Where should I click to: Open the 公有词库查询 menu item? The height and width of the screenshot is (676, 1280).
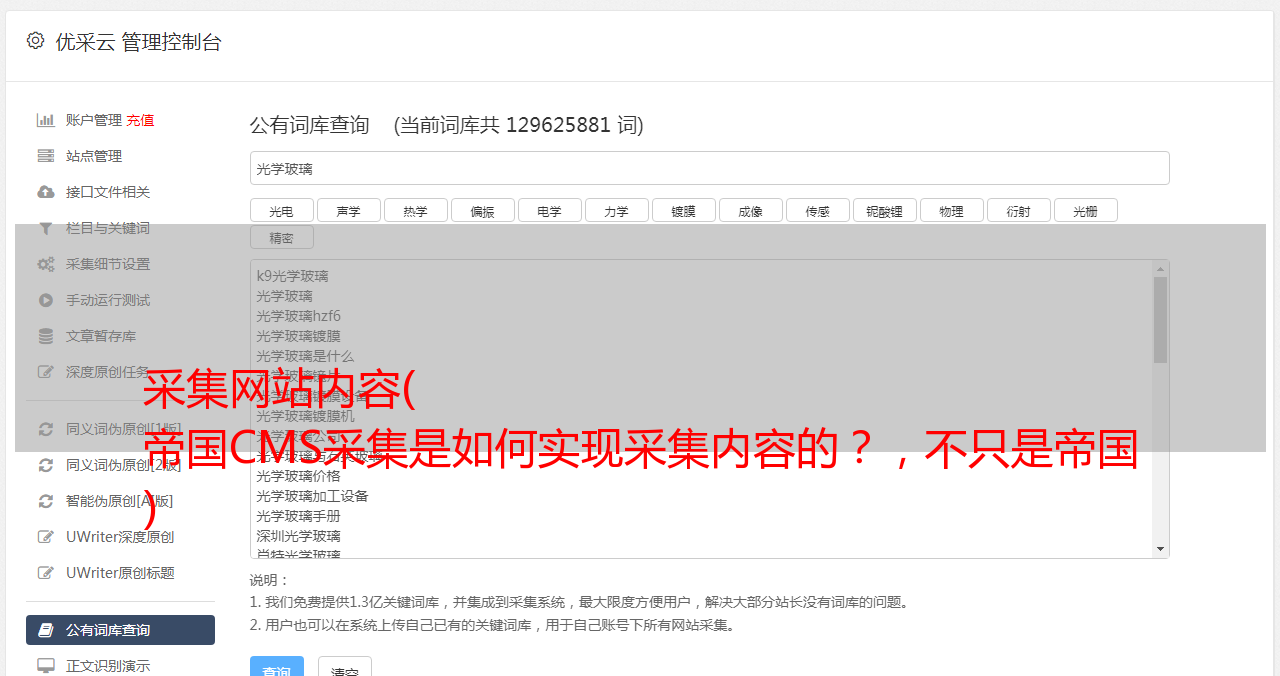pos(120,630)
